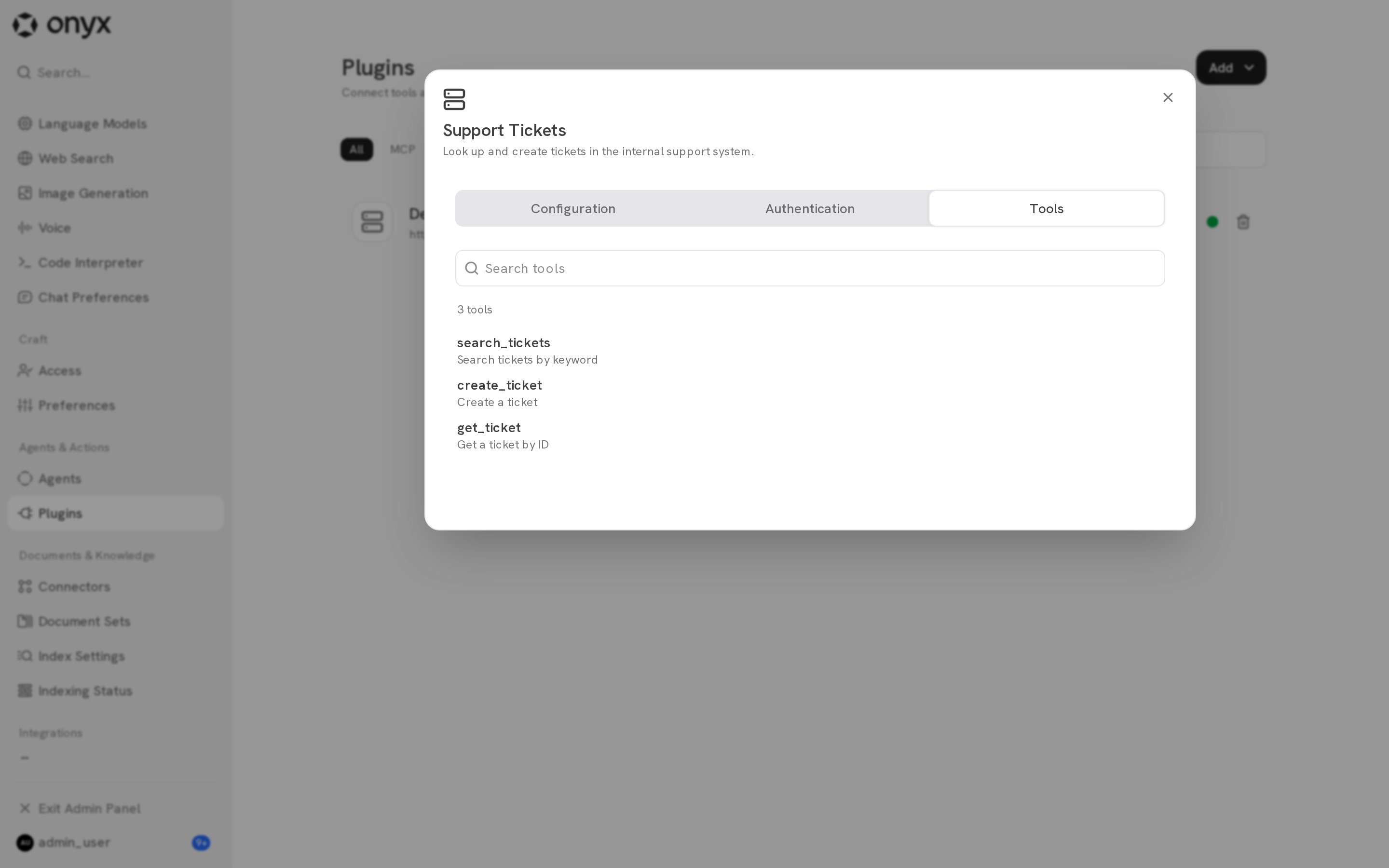Click the magnifier icon in Search tools
The image size is (1389, 868).
click(471, 268)
